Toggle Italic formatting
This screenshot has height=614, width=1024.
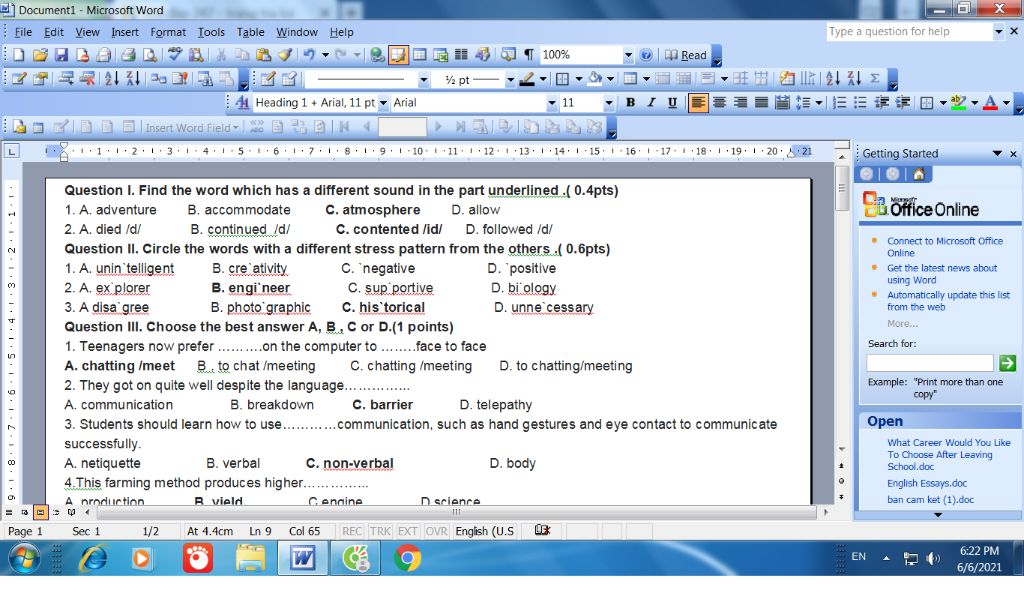point(651,103)
